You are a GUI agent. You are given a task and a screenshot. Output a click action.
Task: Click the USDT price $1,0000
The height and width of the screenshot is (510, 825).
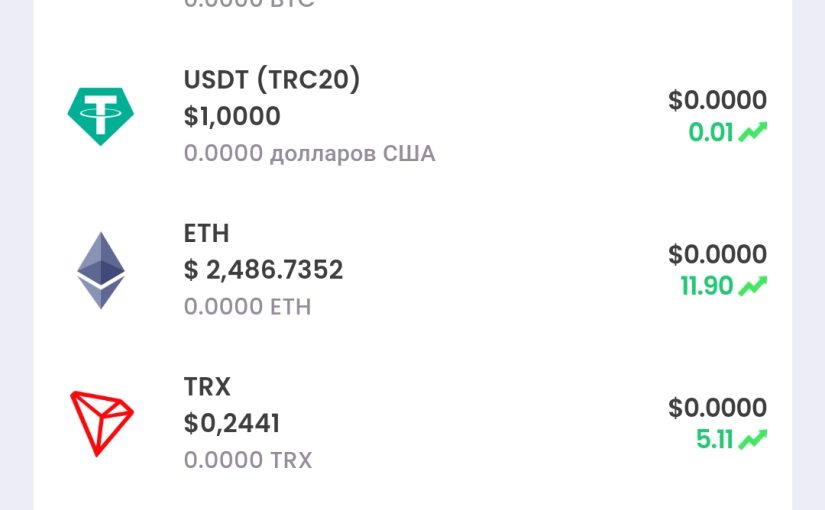(x=232, y=117)
